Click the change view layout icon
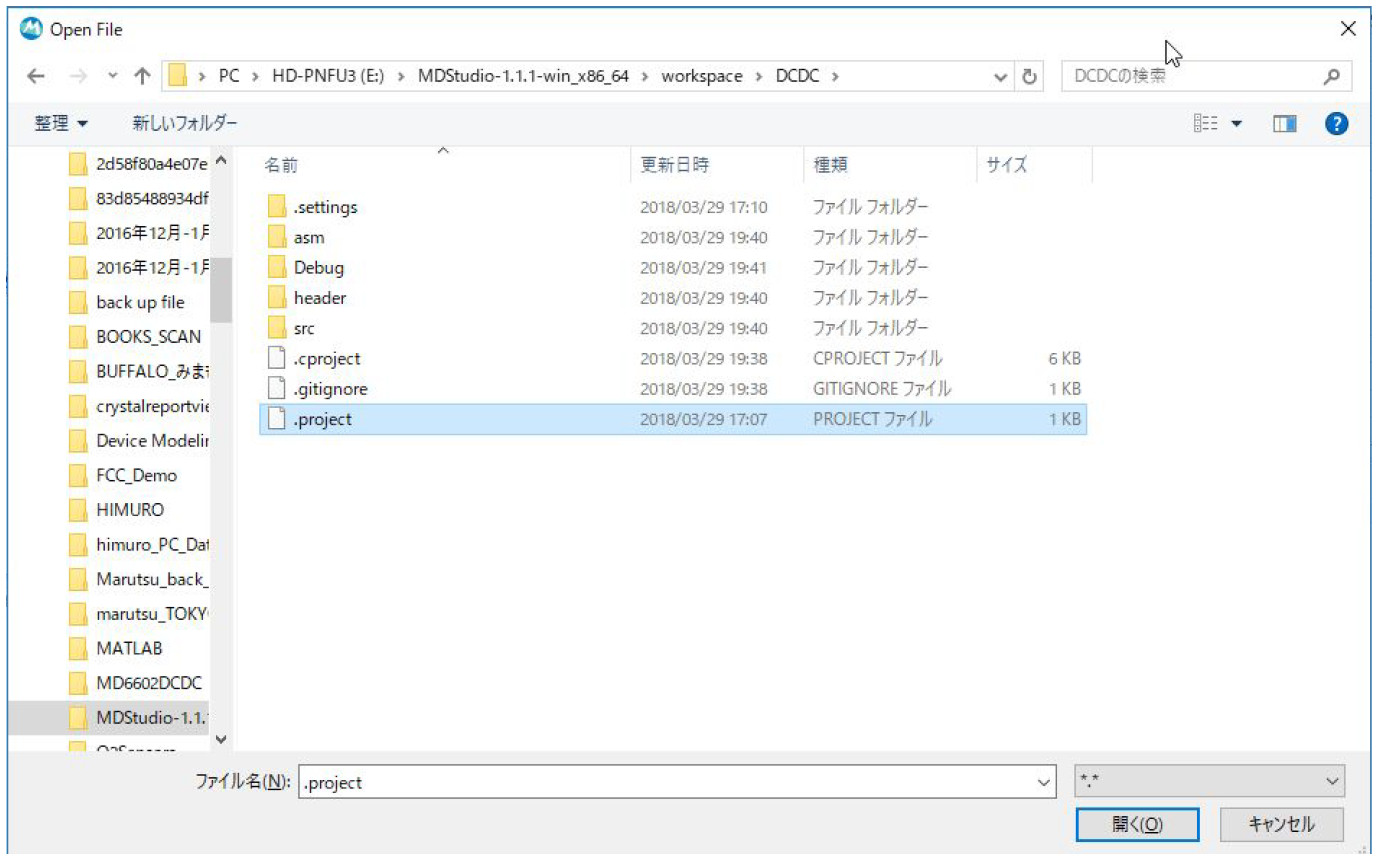This screenshot has width=1377, height=856. [x=1207, y=124]
